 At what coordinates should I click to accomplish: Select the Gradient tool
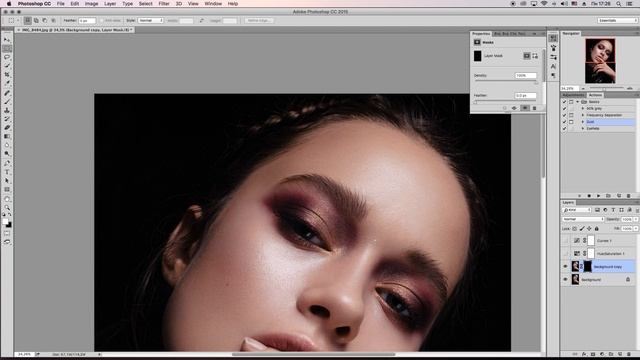7,136
